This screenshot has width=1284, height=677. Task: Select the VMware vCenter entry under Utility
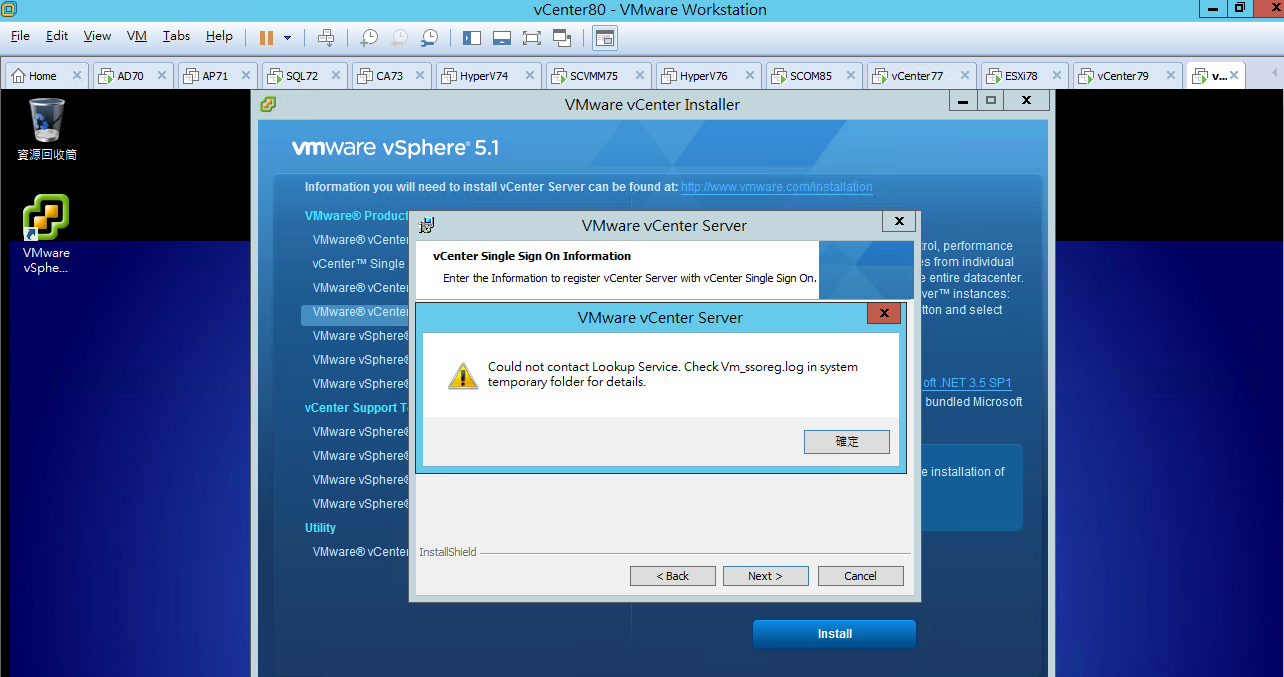[360, 552]
